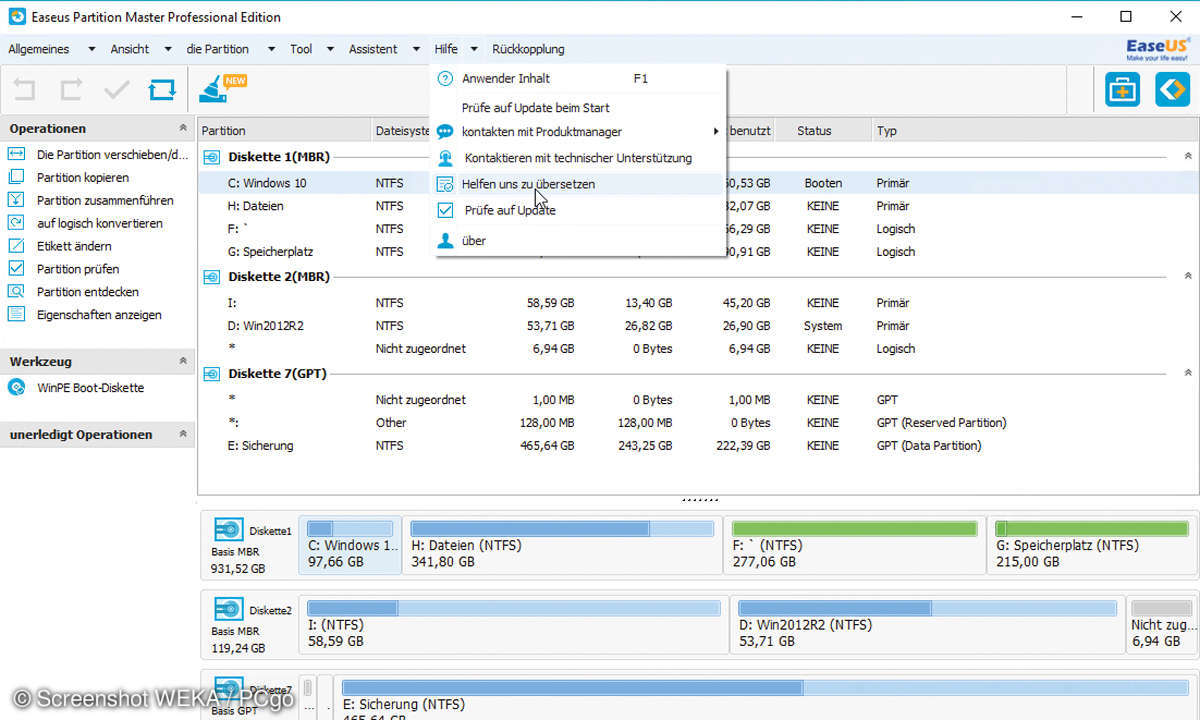1200x720 pixels.
Task: Click Eigenschaften anzeigen operation text
Action: coord(99,314)
